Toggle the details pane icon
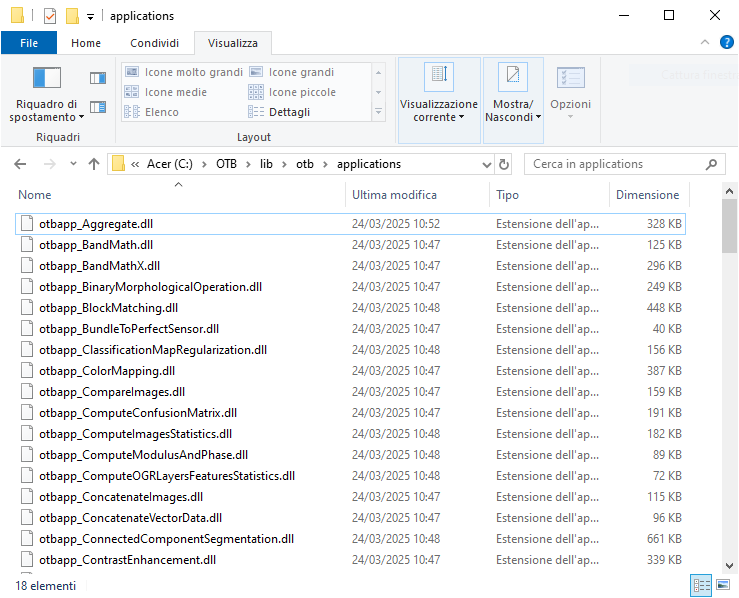Image resolution: width=739 pixels, height=598 pixels. tap(98, 107)
